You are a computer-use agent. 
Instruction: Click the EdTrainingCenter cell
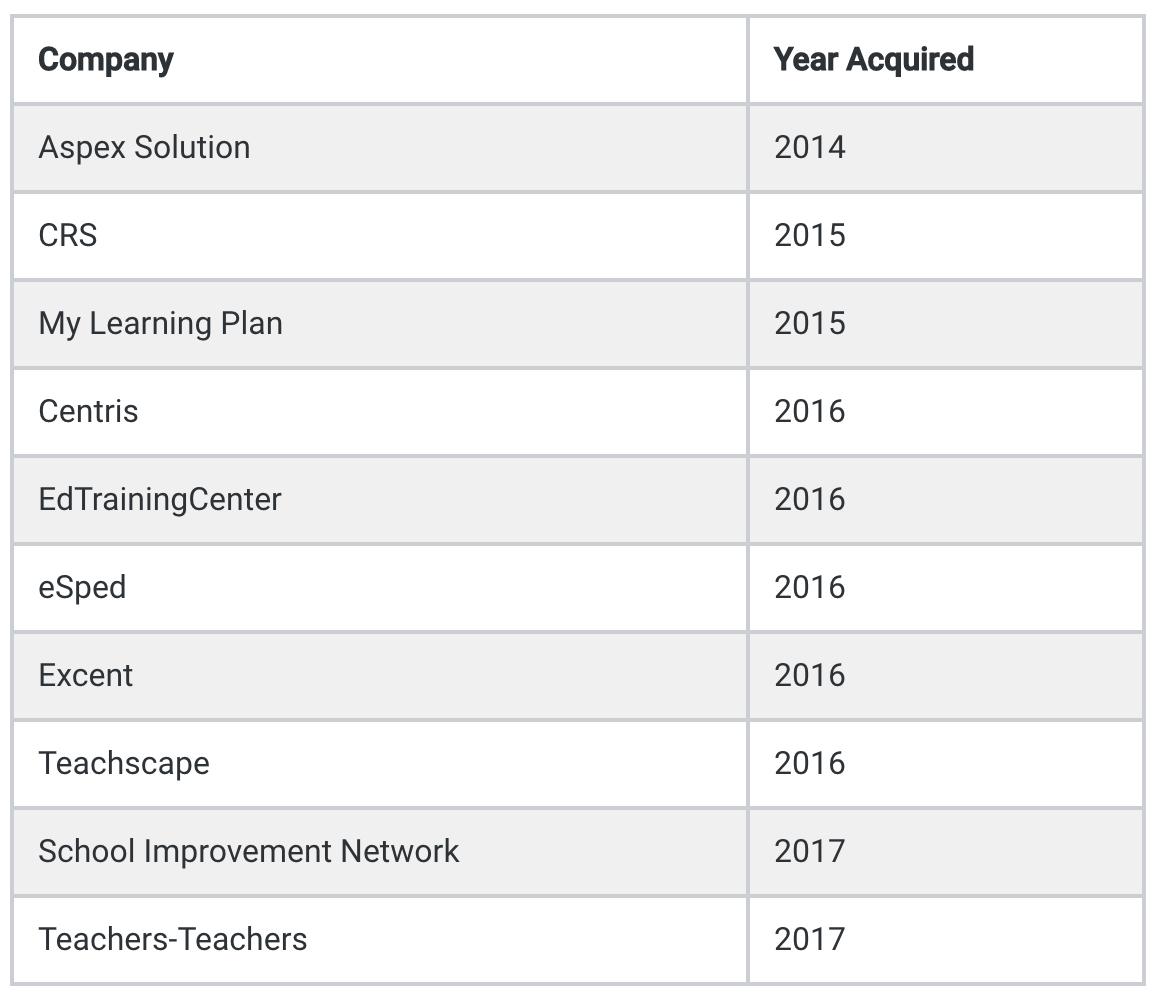[380, 499]
